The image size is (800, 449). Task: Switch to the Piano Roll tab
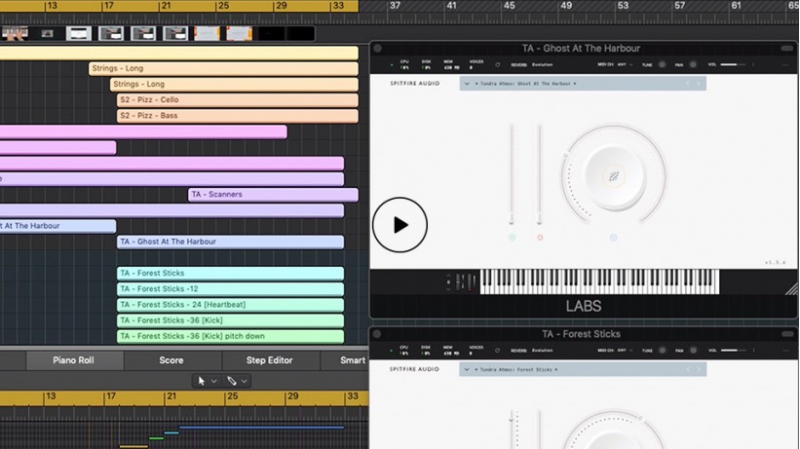tap(73, 360)
